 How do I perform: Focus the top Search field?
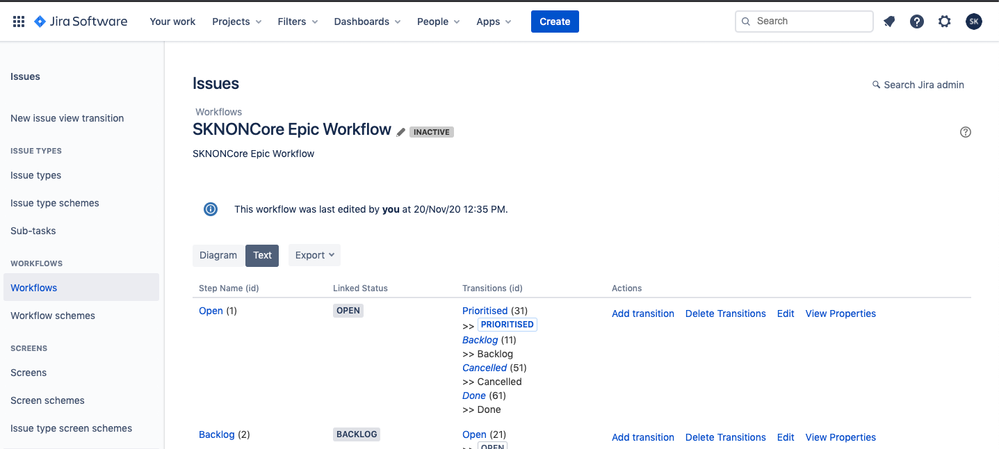[x=804, y=21]
